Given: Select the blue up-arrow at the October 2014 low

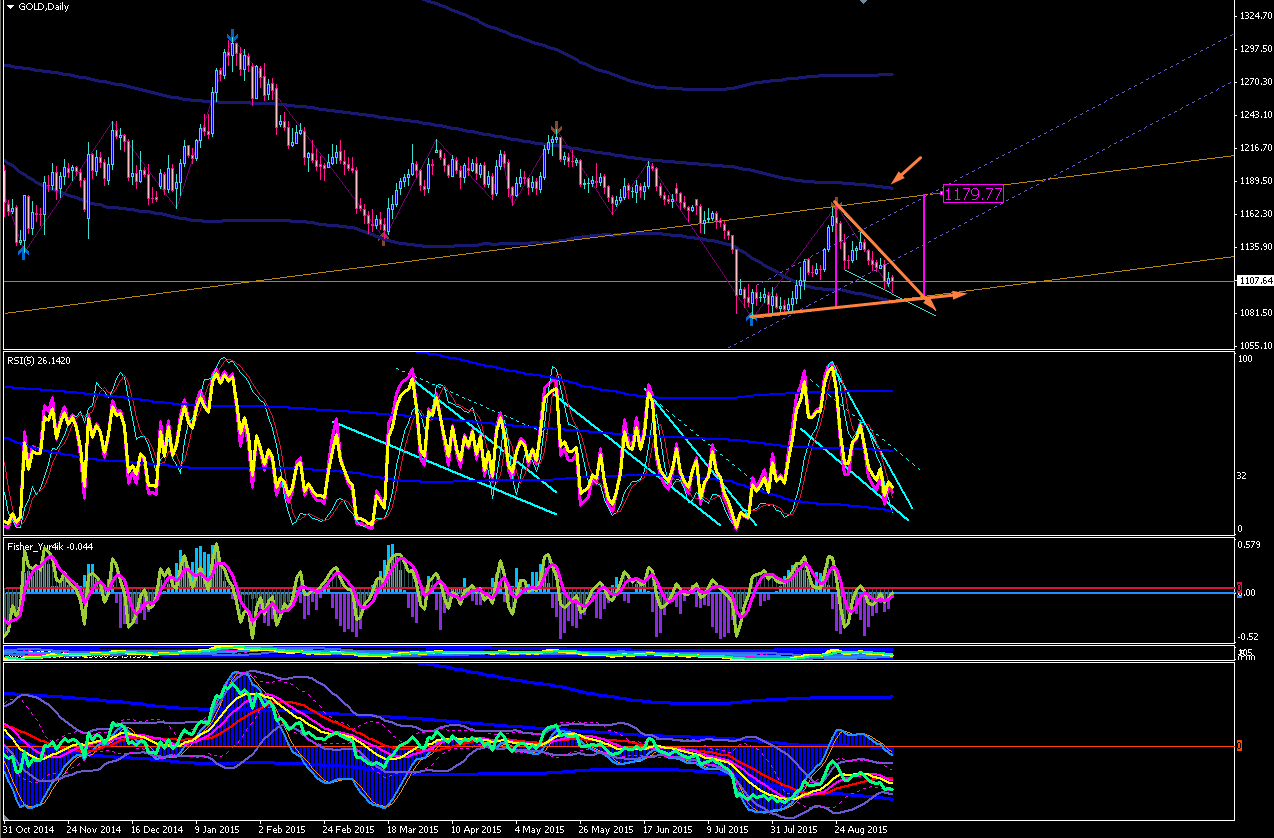Looking at the screenshot, I should [x=23, y=252].
